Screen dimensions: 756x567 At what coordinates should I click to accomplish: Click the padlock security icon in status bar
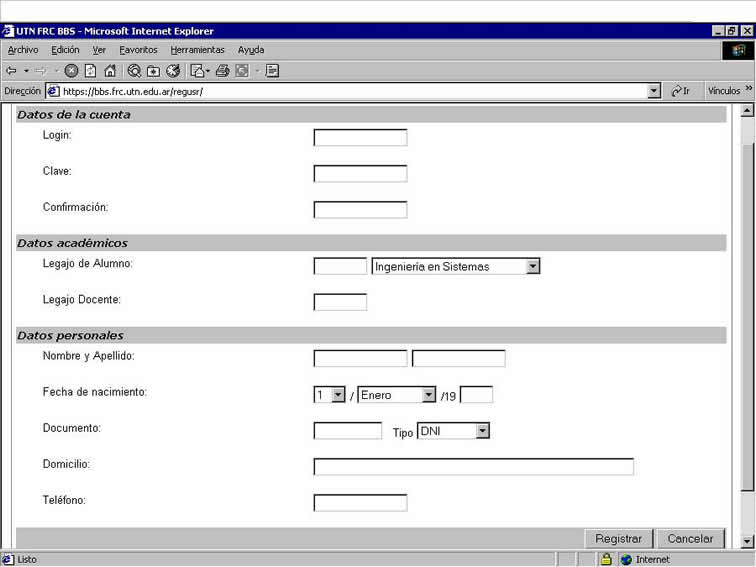[606, 559]
